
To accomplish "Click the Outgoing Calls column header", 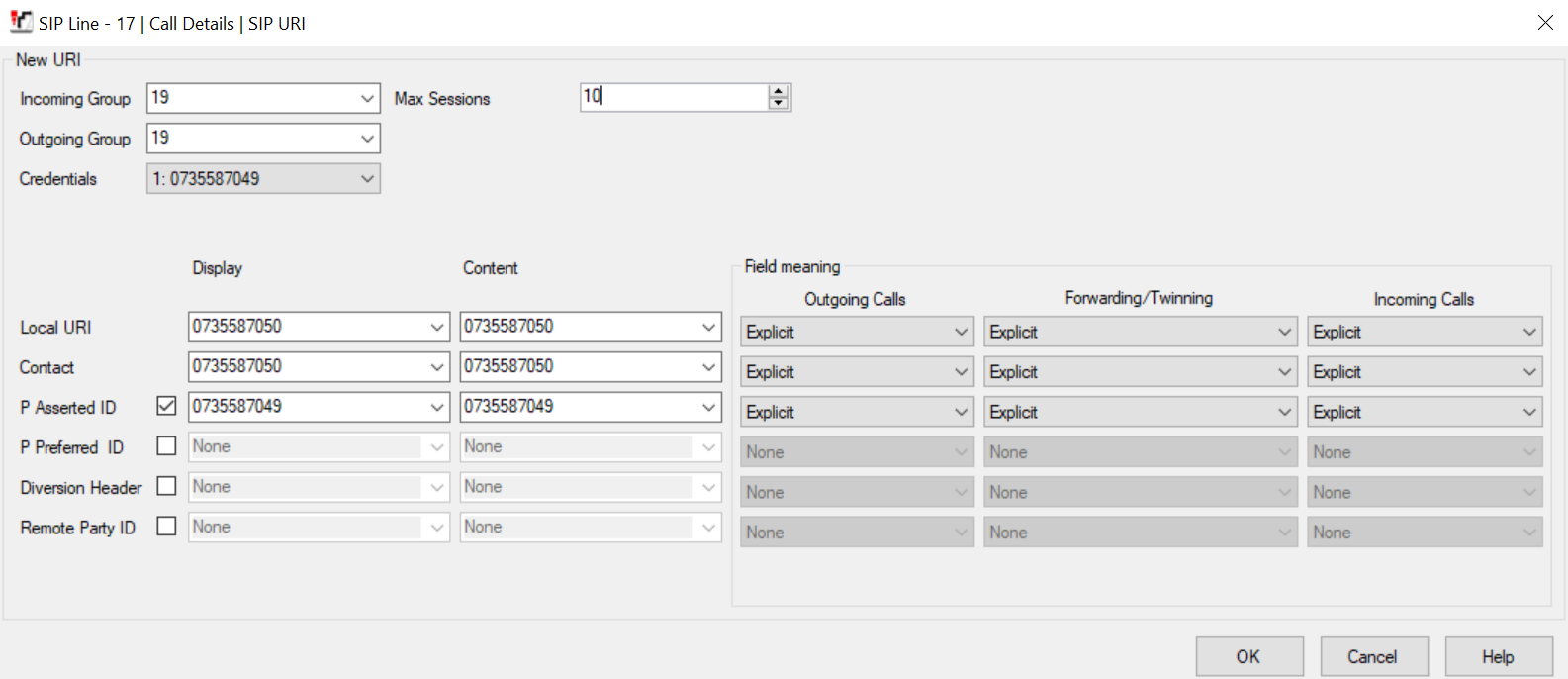I will 855,299.
